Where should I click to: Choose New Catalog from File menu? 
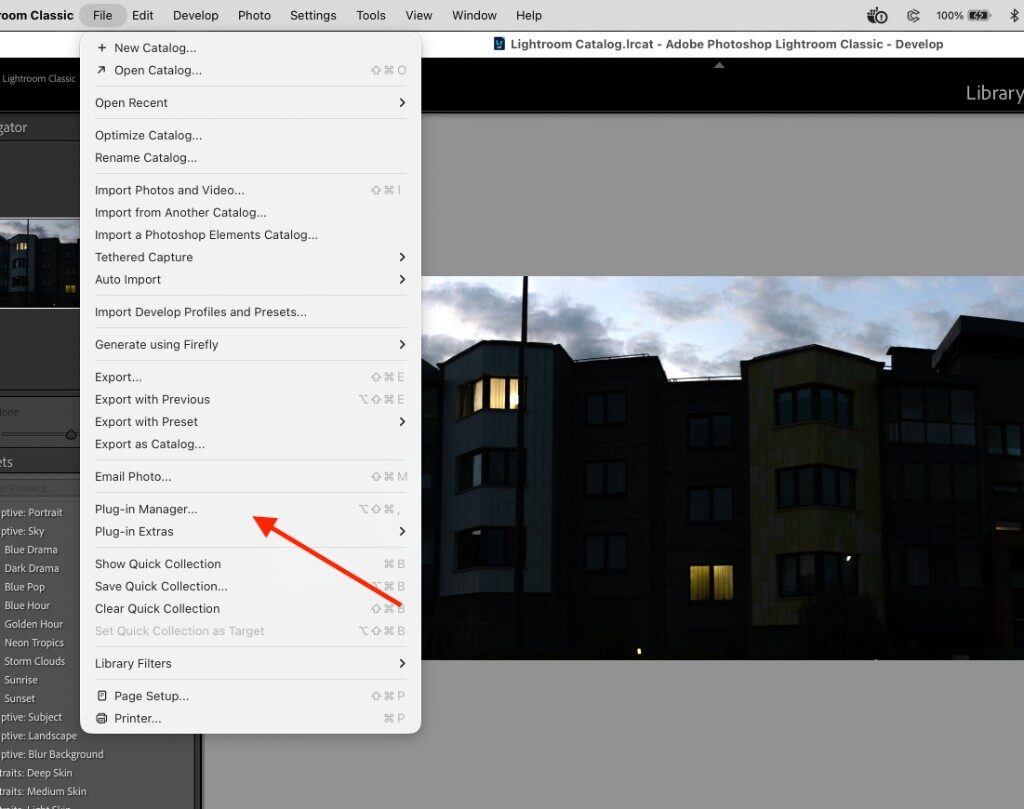pos(250,48)
